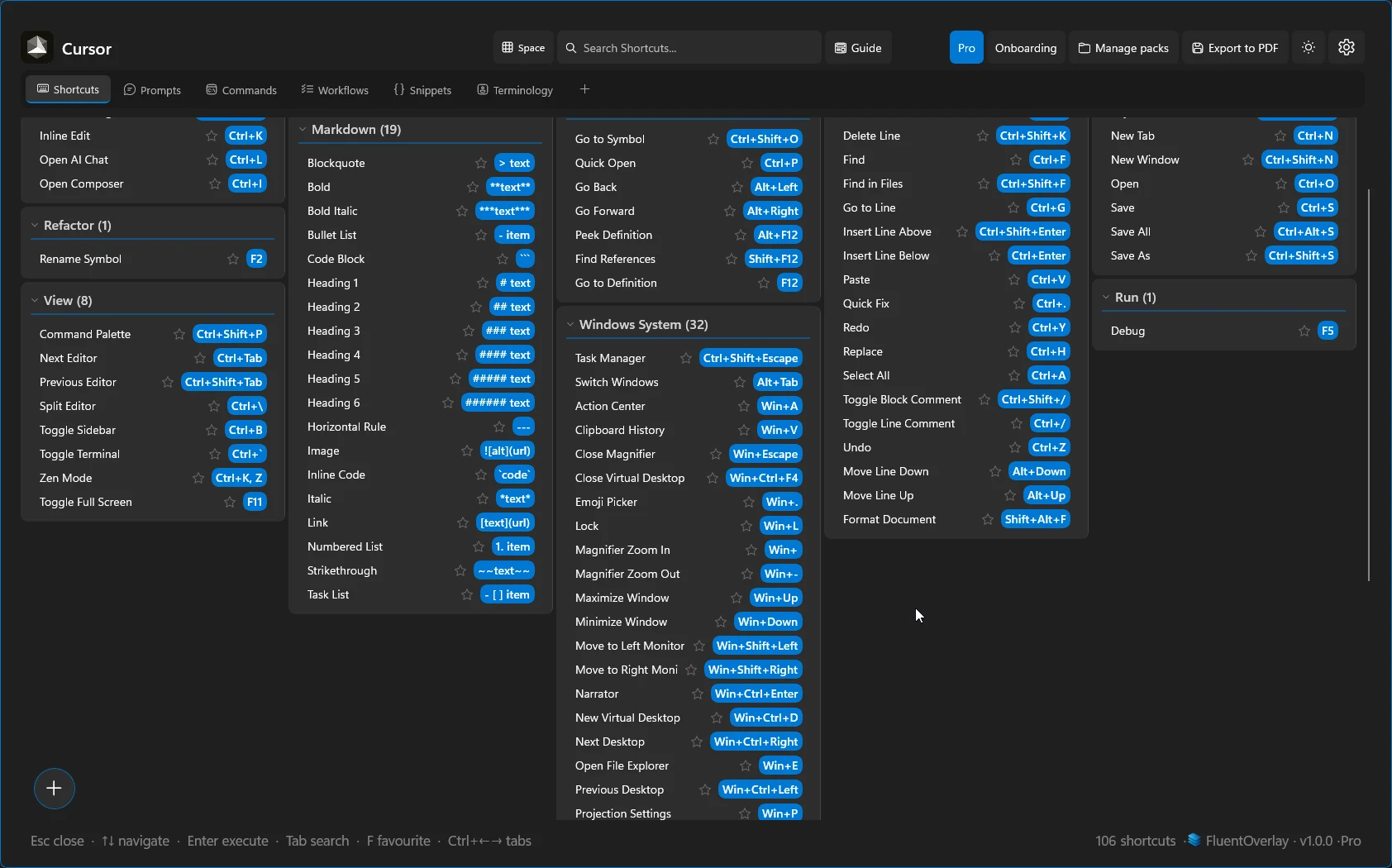
Task: Click the Export to PDF button
Action: [1235, 47]
